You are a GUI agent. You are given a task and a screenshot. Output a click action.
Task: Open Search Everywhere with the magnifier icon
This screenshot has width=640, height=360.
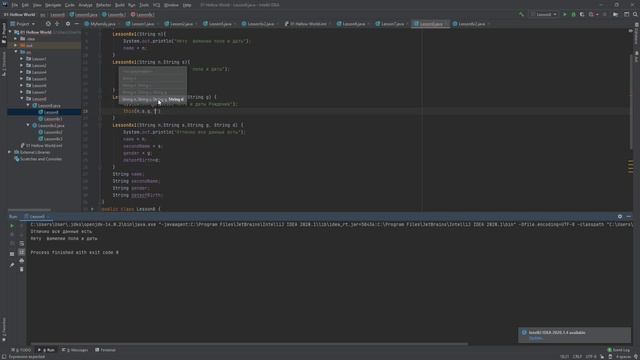point(635,14)
